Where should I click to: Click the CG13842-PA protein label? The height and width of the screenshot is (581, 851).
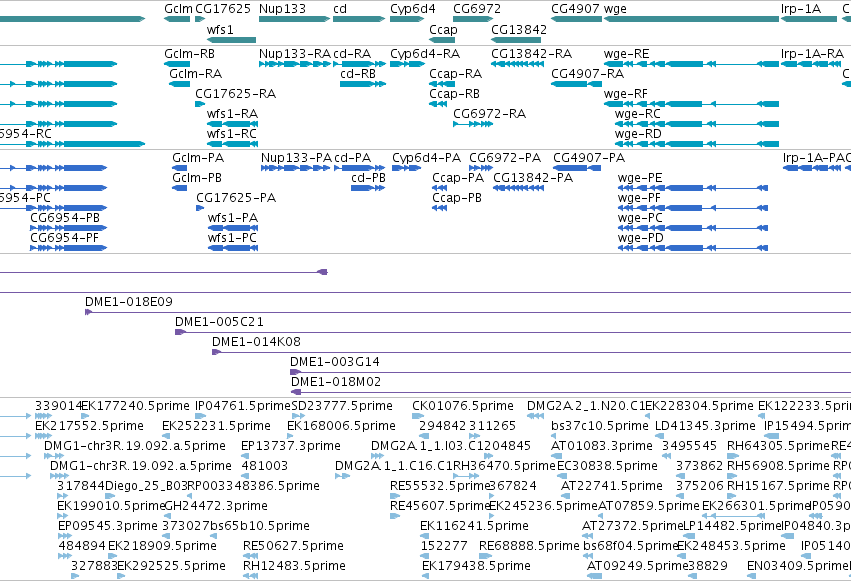tap(533, 178)
